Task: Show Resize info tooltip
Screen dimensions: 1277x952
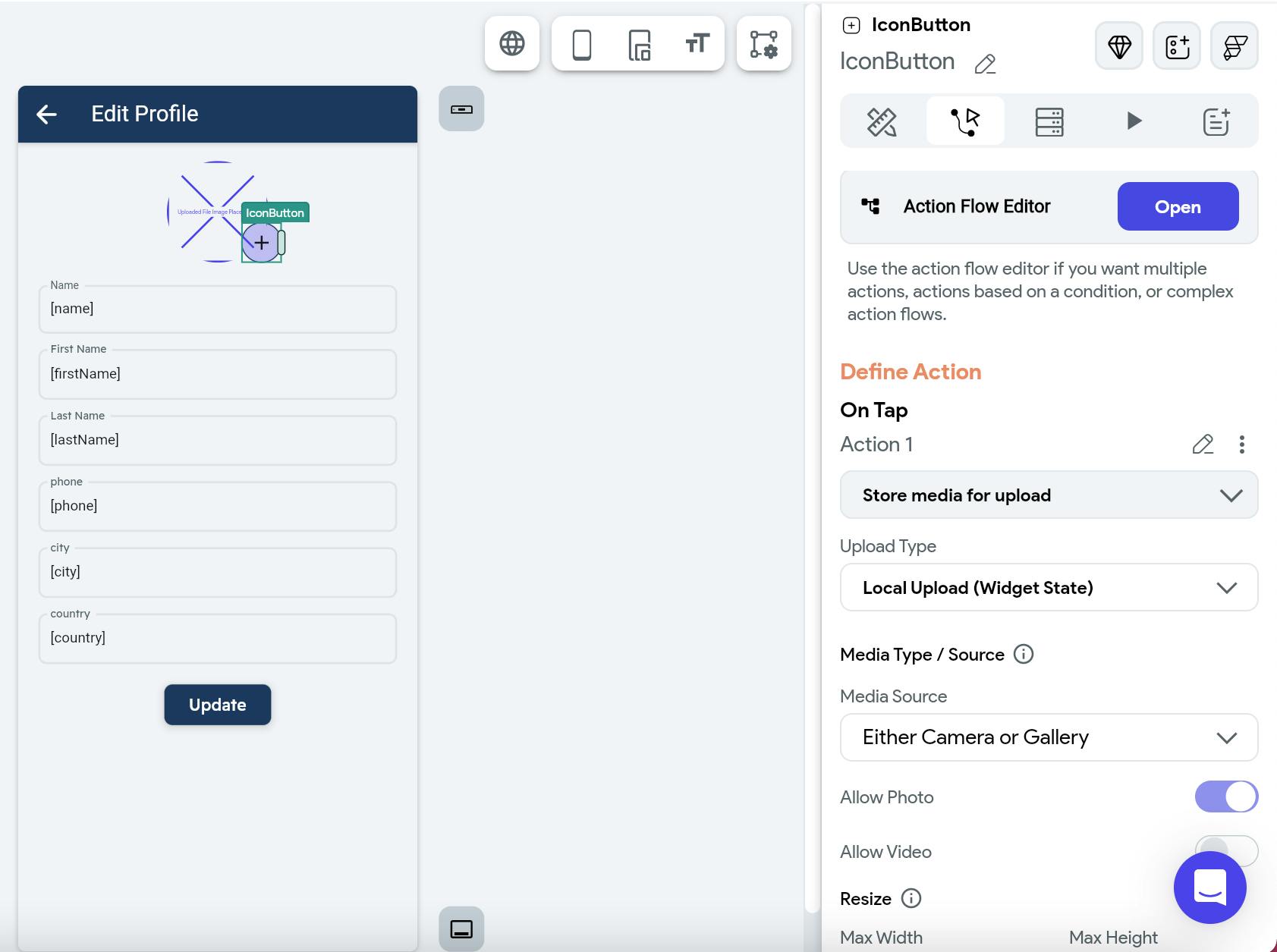Action: 911,898
